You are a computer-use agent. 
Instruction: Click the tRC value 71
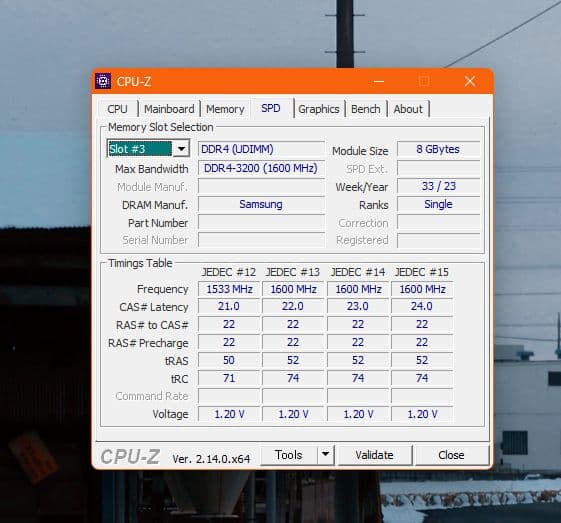(229, 378)
